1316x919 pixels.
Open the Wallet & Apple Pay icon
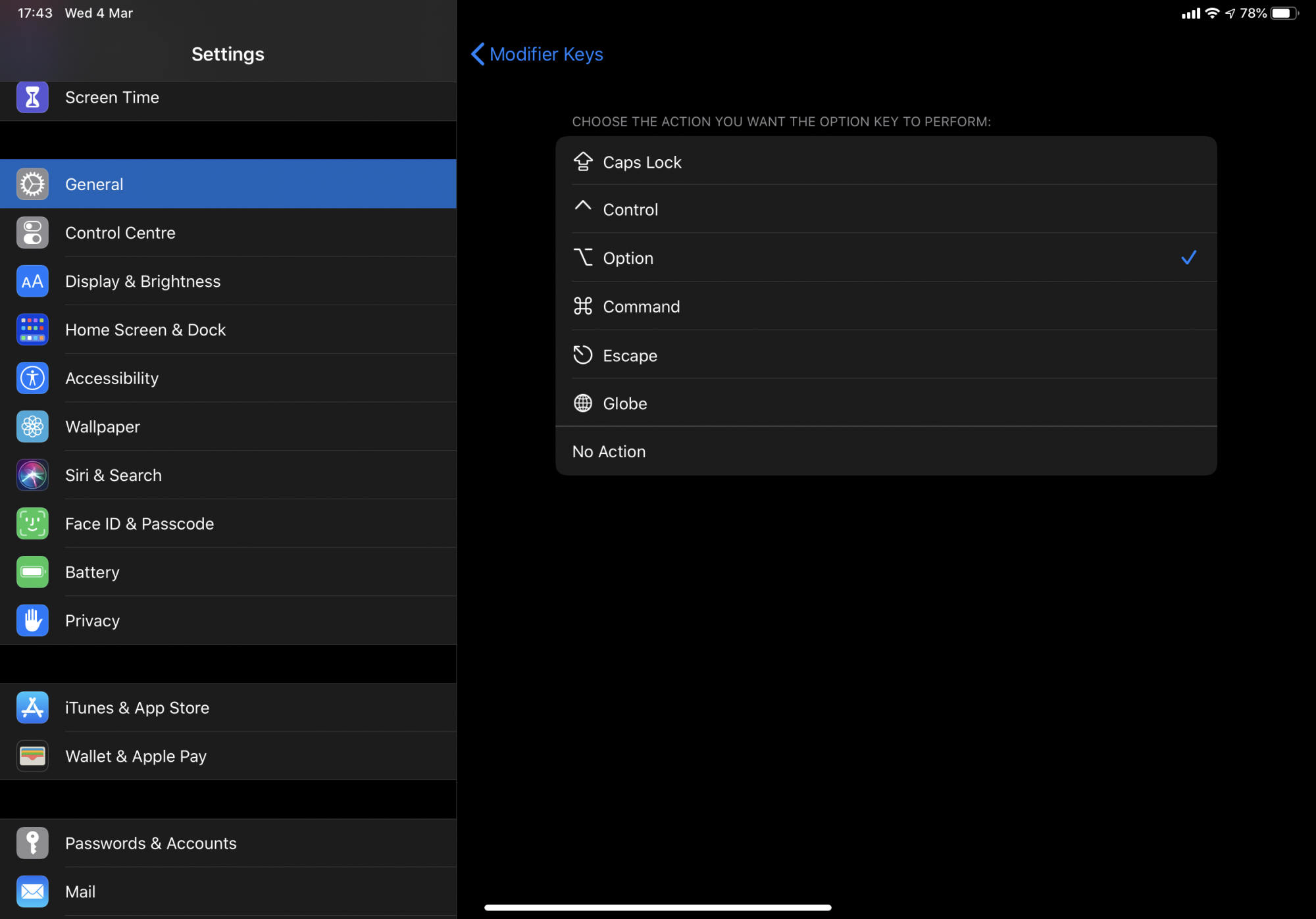tap(32, 757)
